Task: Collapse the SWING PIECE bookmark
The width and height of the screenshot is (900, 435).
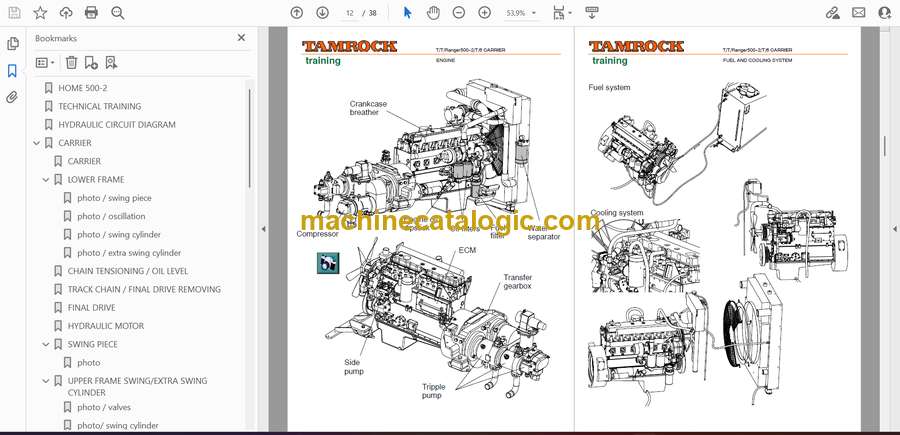Action: tap(46, 344)
